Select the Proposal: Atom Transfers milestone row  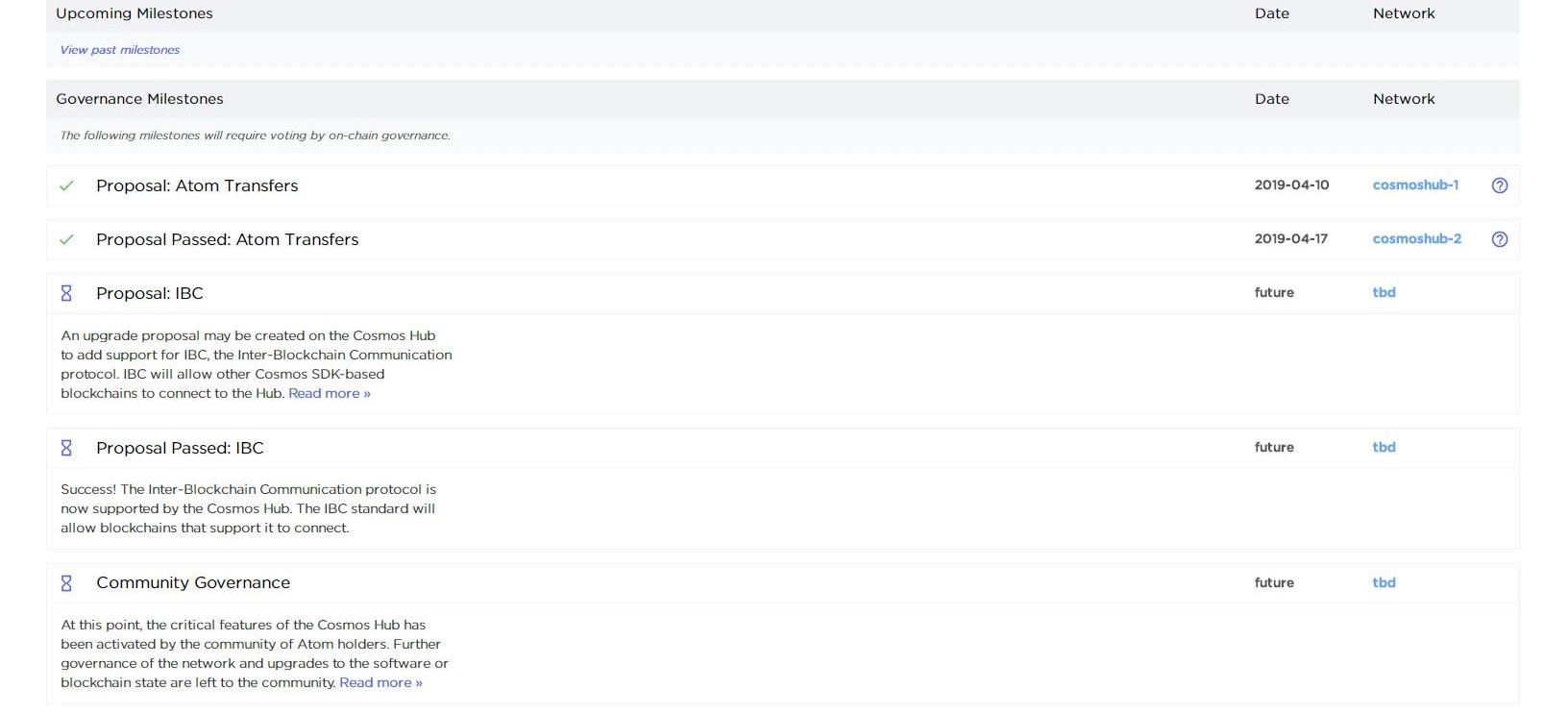click(x=783, y=185)
